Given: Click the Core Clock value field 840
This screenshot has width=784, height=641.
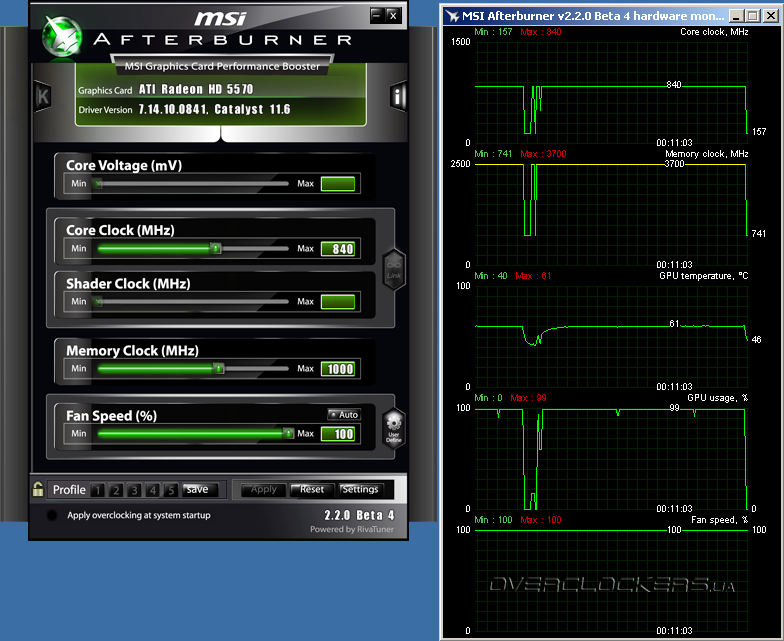Looking at the screenshot, I should (338, 249).
